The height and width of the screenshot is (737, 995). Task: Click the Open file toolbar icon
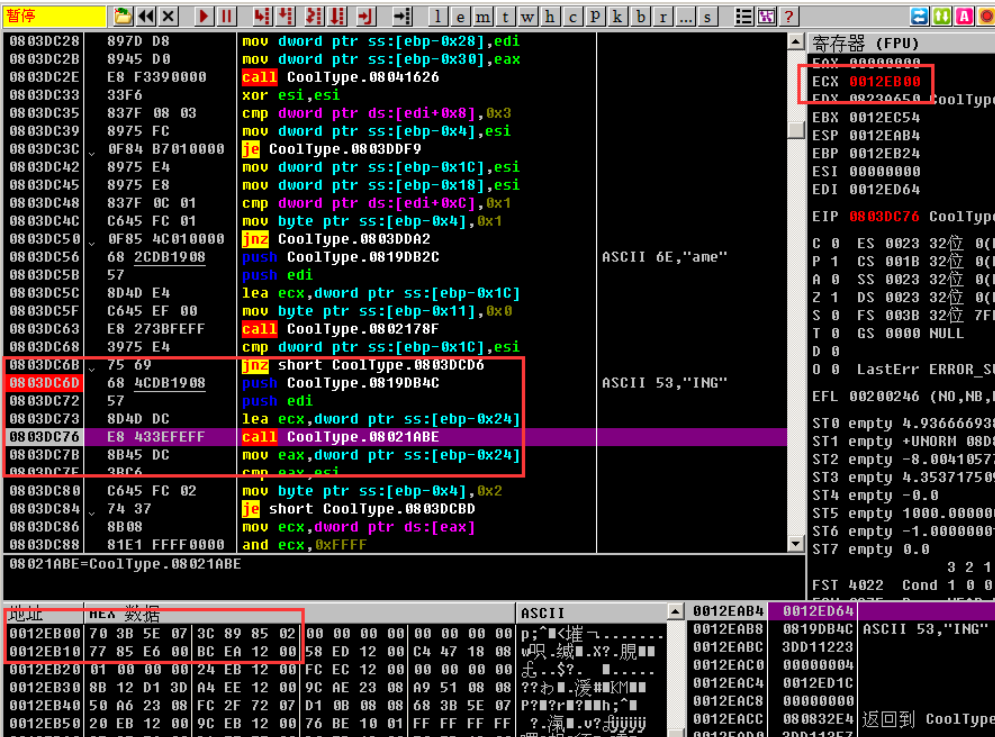click(122, 17)
